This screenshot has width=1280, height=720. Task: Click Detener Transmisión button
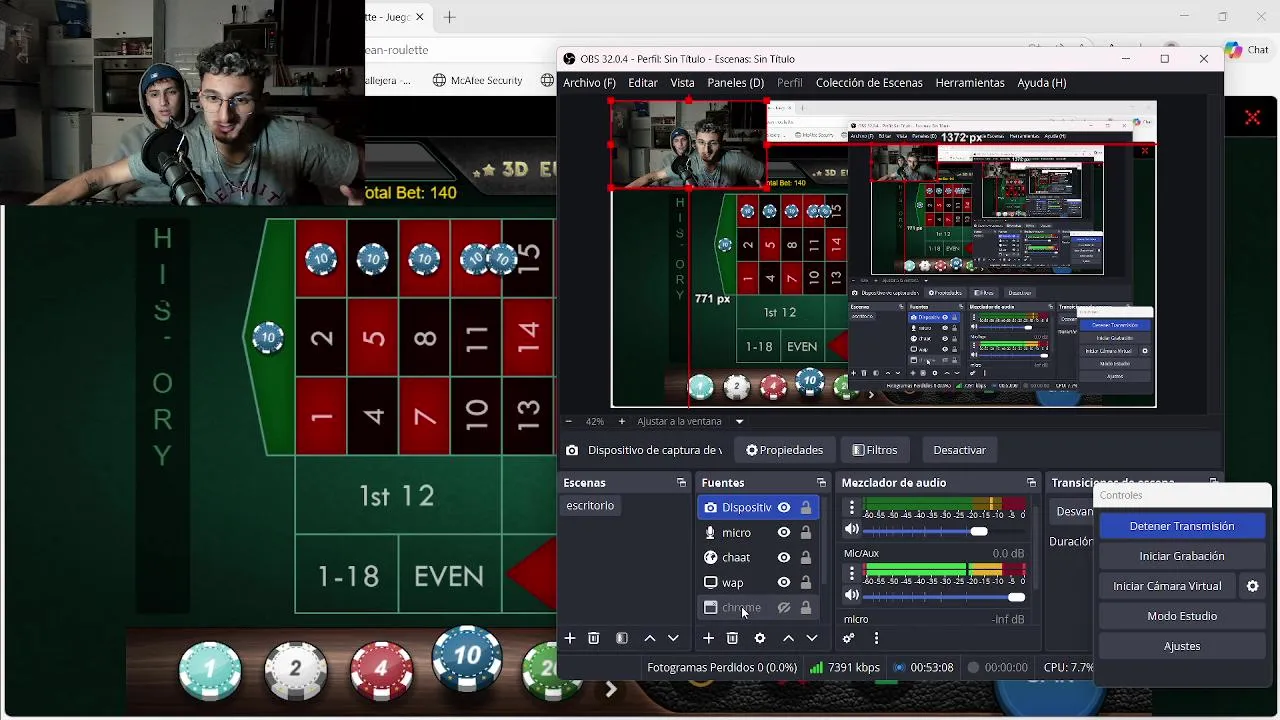[1182, 526]
